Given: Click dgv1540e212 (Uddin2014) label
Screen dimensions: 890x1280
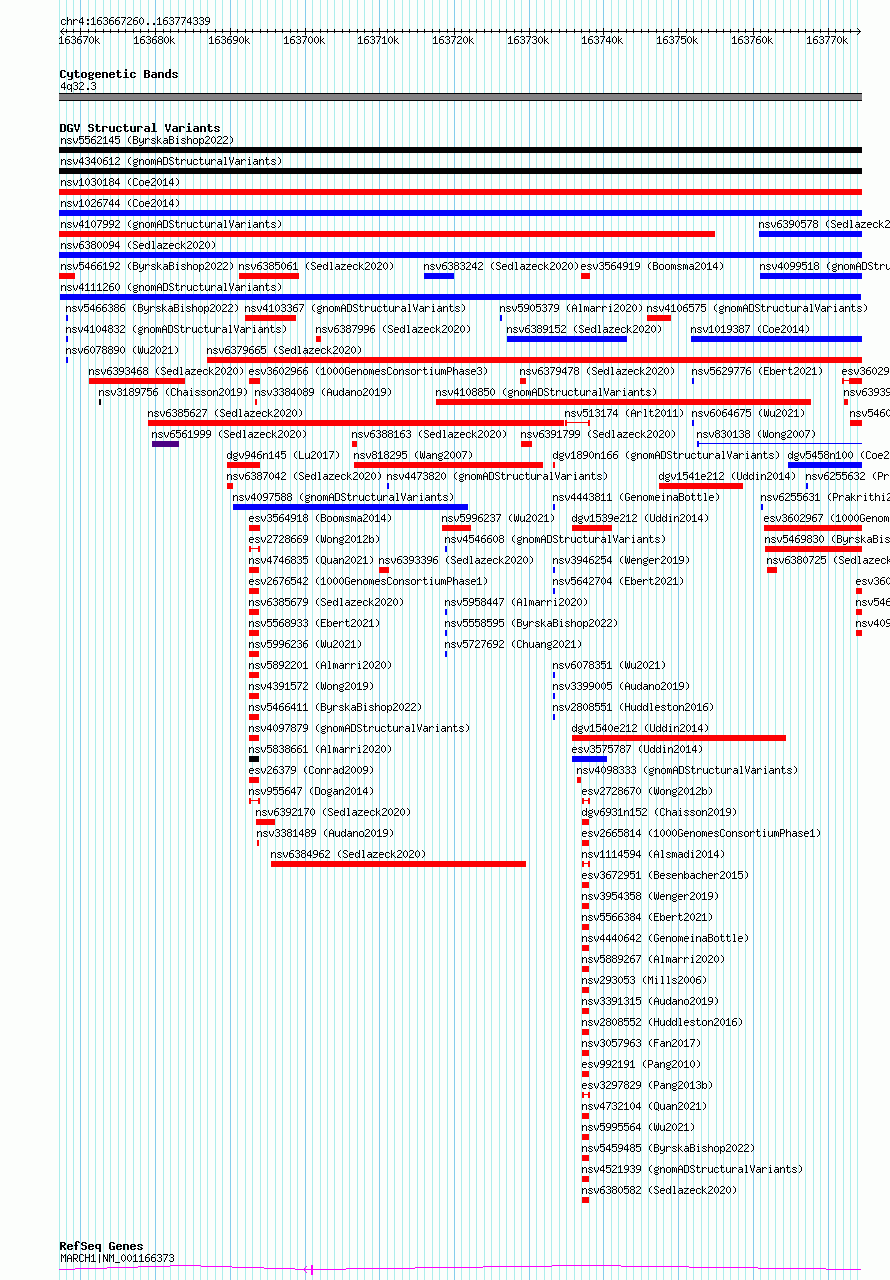Looking at the screenshot, I should click(641, 728).
